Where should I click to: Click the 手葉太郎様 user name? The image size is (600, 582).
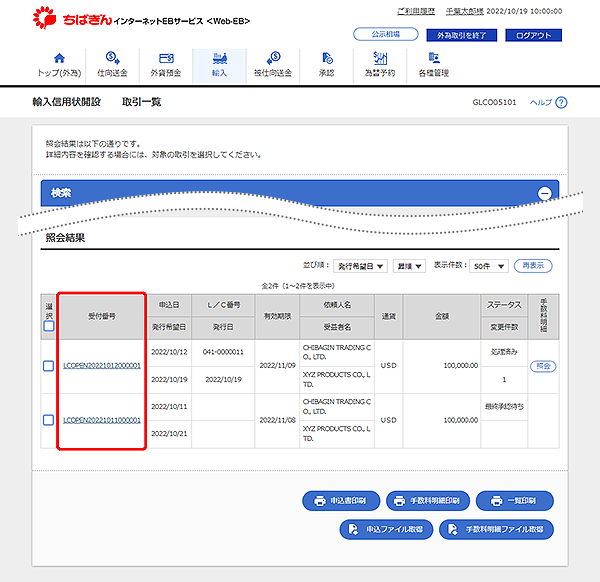tap(465, 11)
